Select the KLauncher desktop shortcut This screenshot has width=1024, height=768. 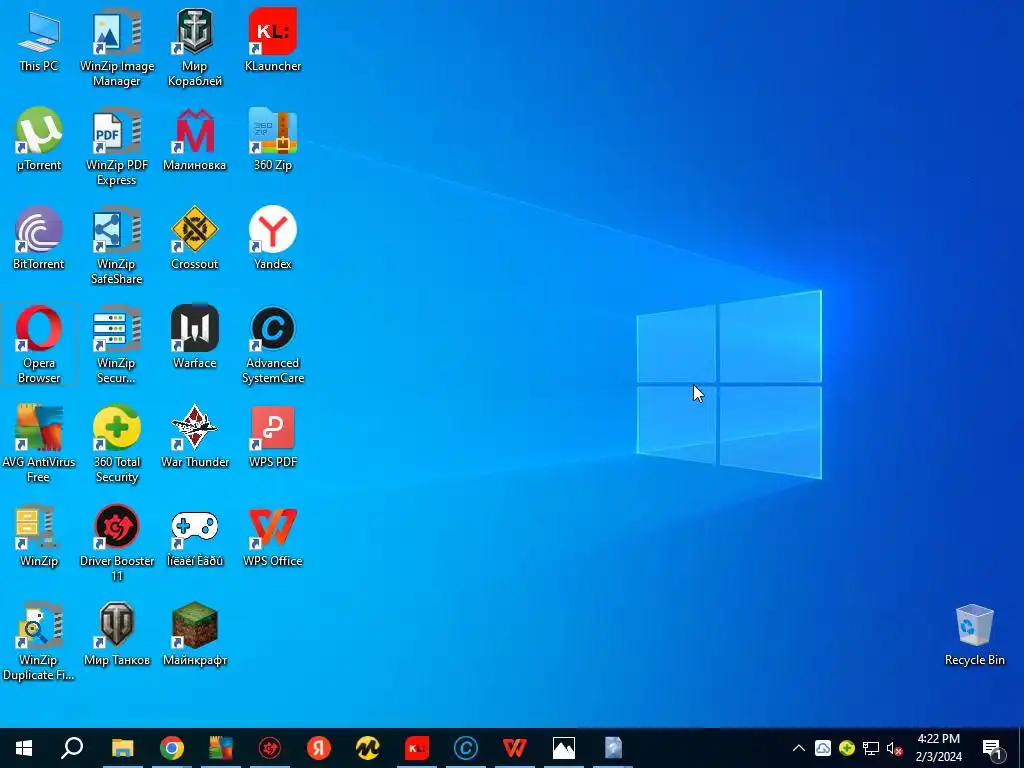273,40
